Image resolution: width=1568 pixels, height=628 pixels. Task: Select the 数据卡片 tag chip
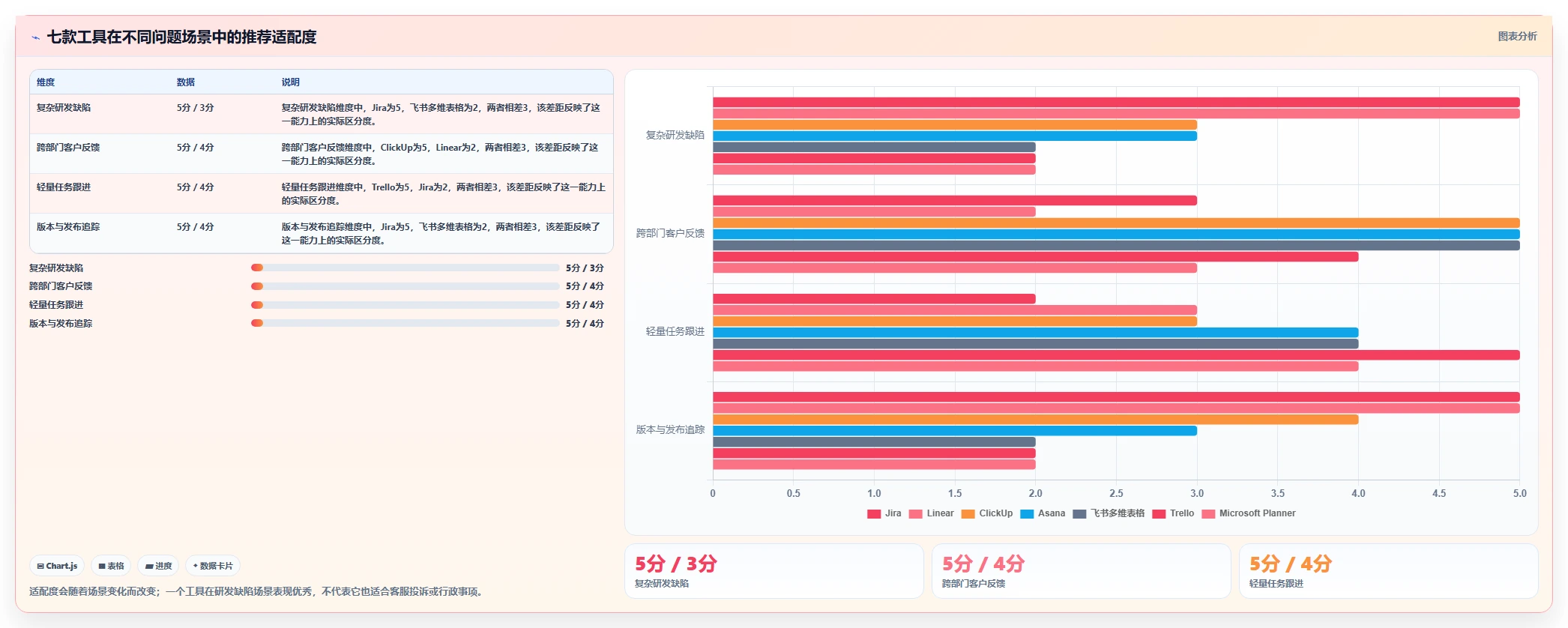(x=213, y=566)
